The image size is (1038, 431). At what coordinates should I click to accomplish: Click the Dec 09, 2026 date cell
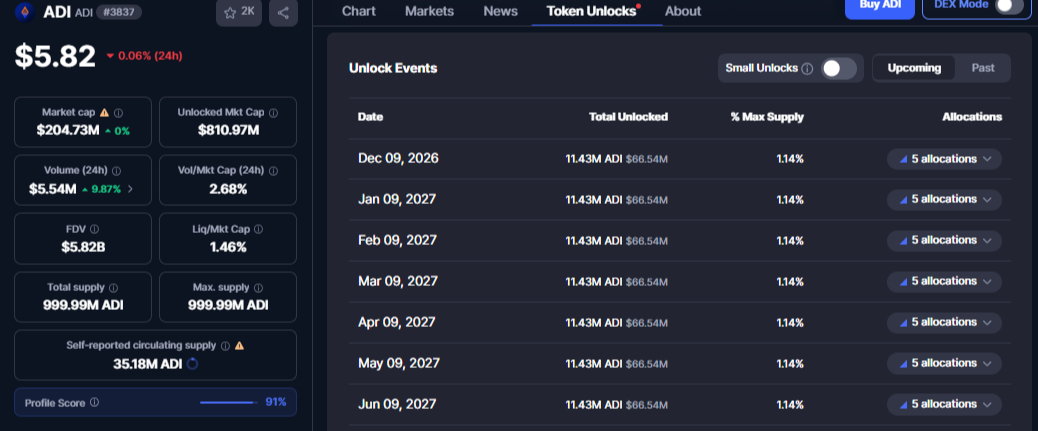coord(399,159)
